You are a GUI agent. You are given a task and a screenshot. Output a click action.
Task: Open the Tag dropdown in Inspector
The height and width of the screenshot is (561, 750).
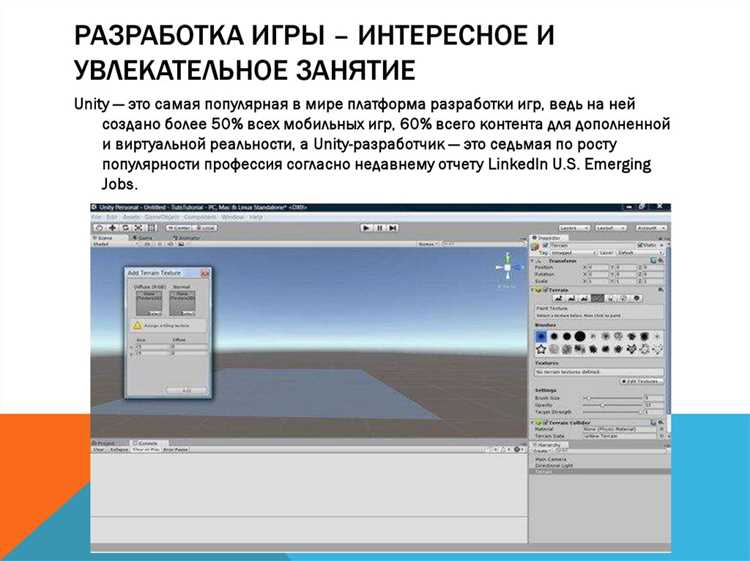tap(573, 253)
